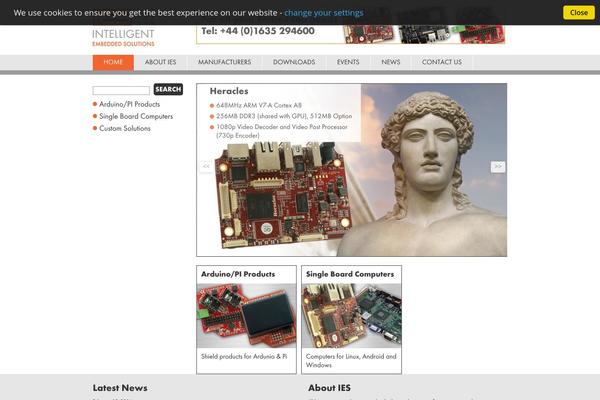This screenshot has height=400, width=600.
Task: Click the Latest News heading
Action: [120, 388]
